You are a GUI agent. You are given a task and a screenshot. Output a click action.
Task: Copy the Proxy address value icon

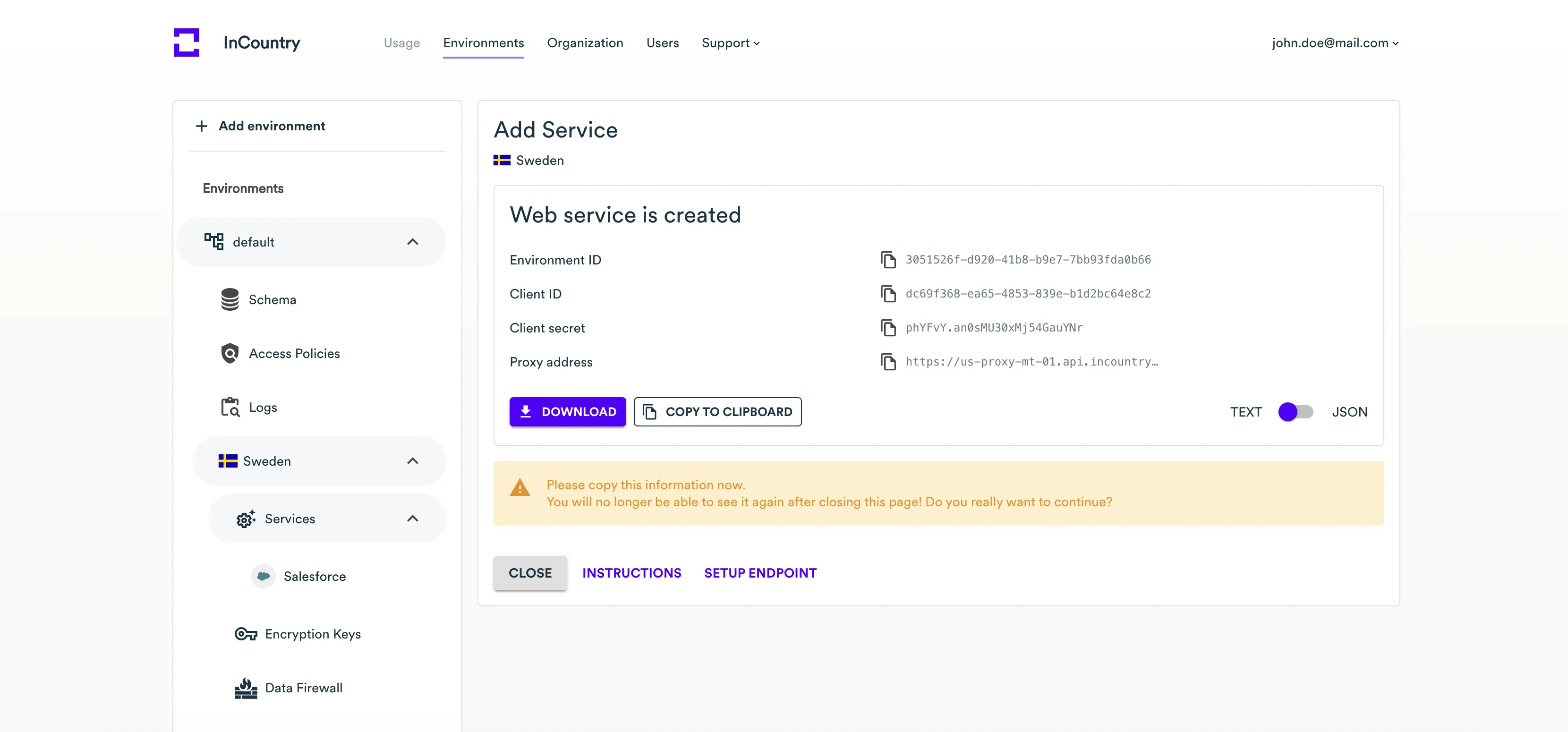(x=888, y=362)
